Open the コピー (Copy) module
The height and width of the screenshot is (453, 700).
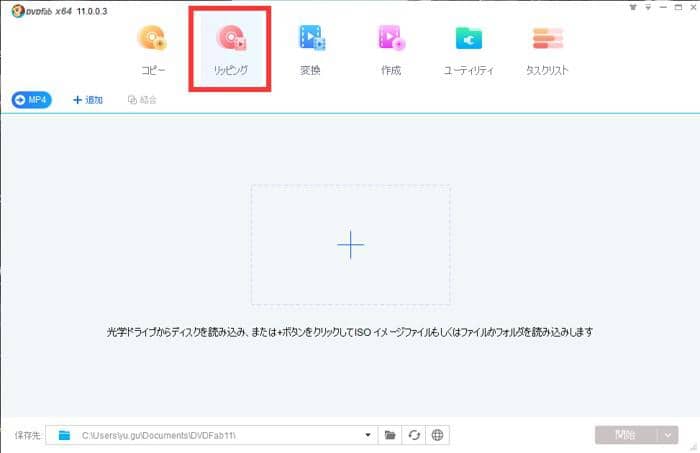(x=153, y=50)
